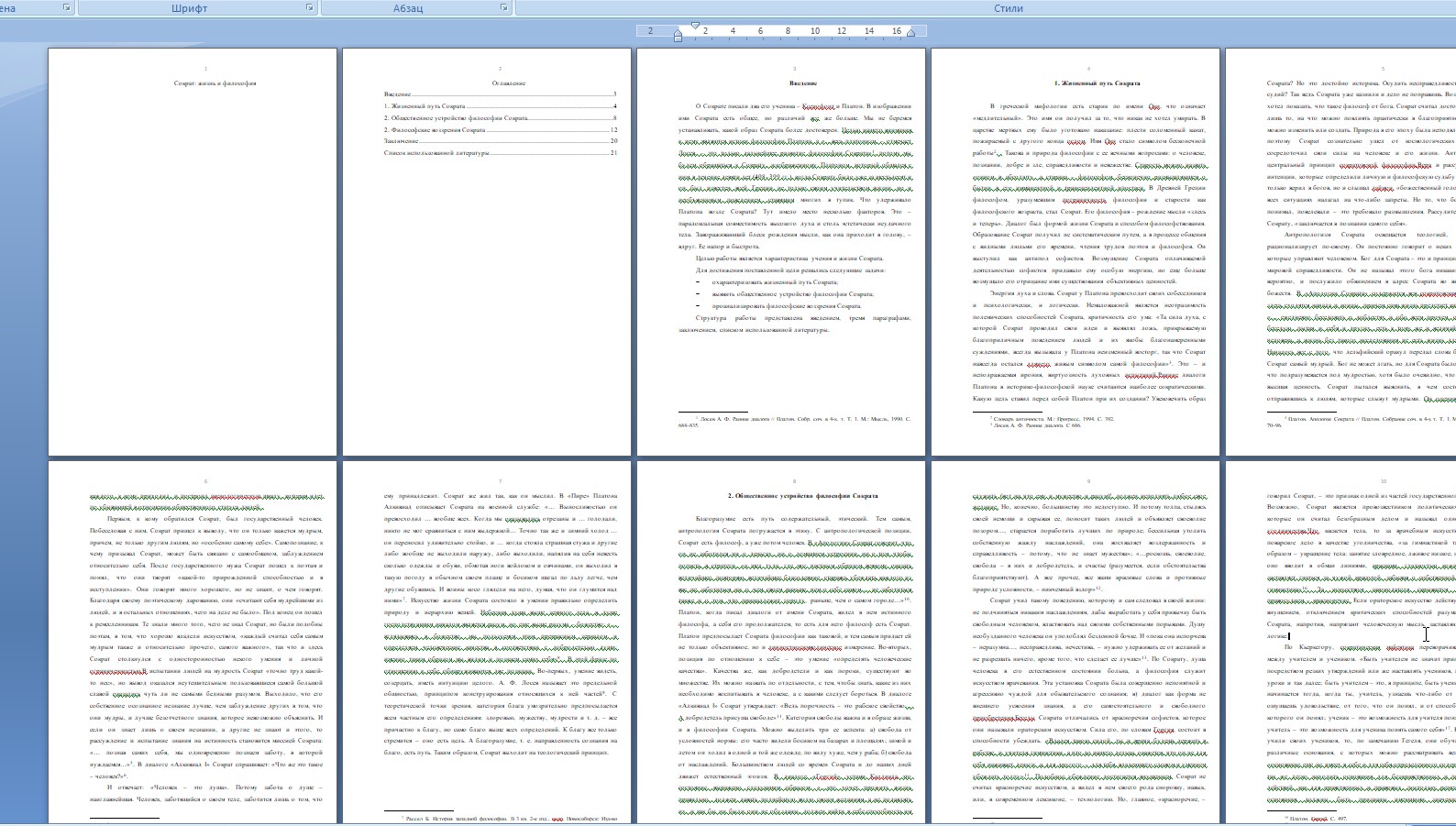Open the clipboard group dialog launcher

(x=66, y=7)
